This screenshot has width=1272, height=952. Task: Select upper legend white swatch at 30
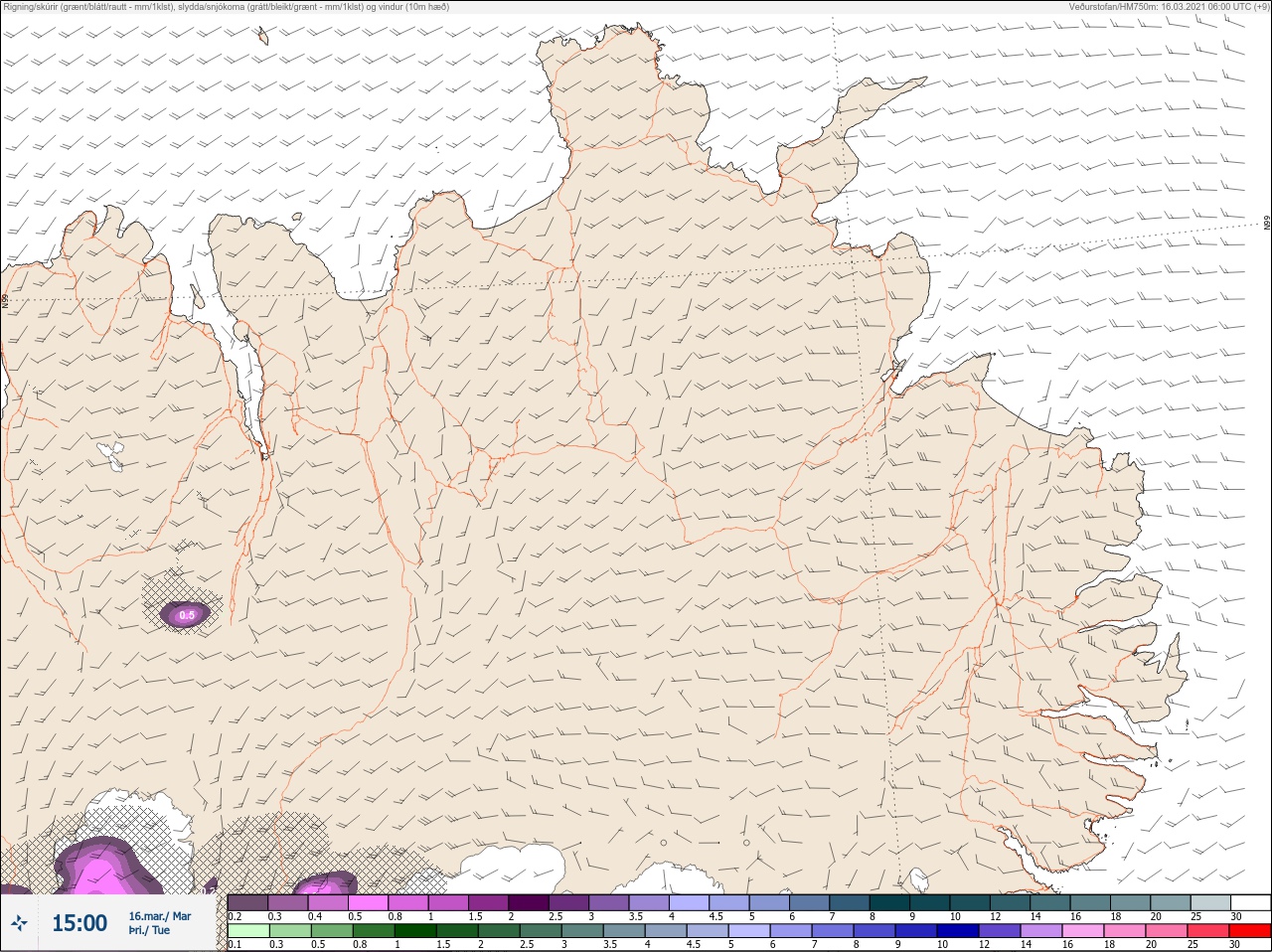click(x=1251, y=902)
